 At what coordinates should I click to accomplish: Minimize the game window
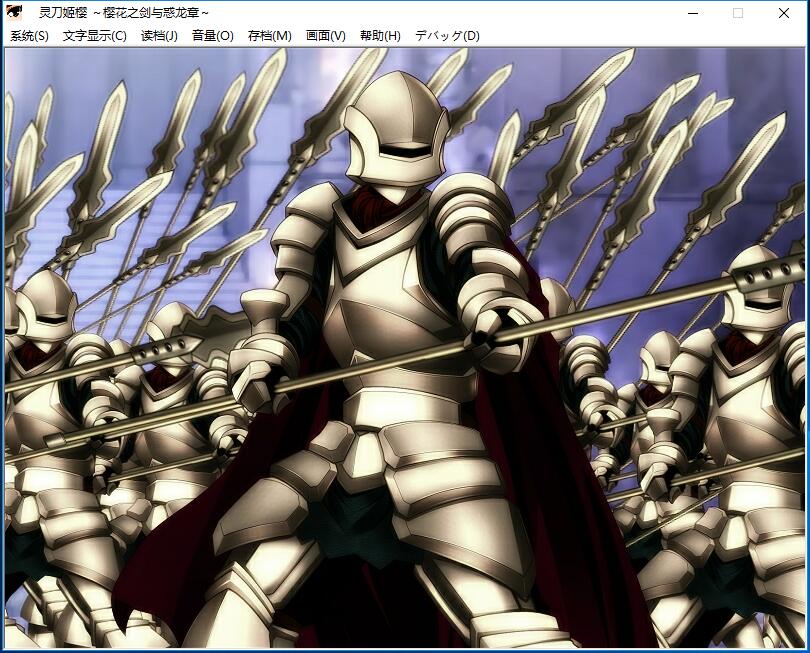pyautogui.click(x=692, y=13)
